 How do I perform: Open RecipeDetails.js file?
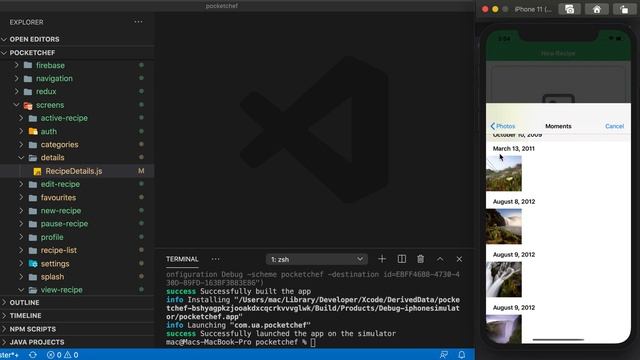click(73, 171)
